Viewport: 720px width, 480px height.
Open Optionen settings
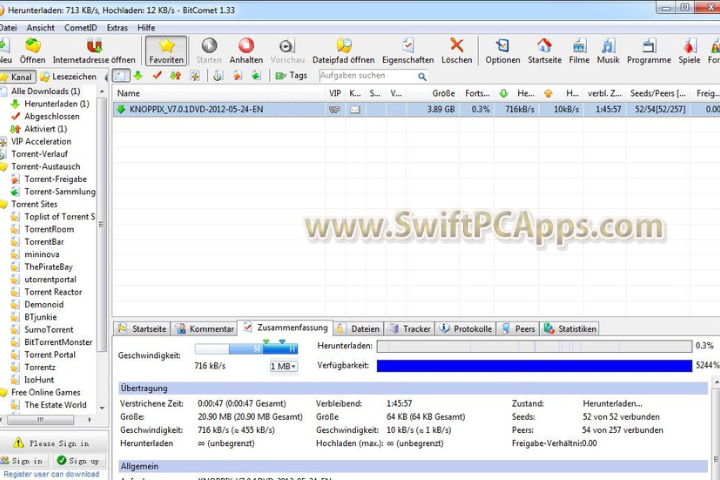click(x=503, y=51)
